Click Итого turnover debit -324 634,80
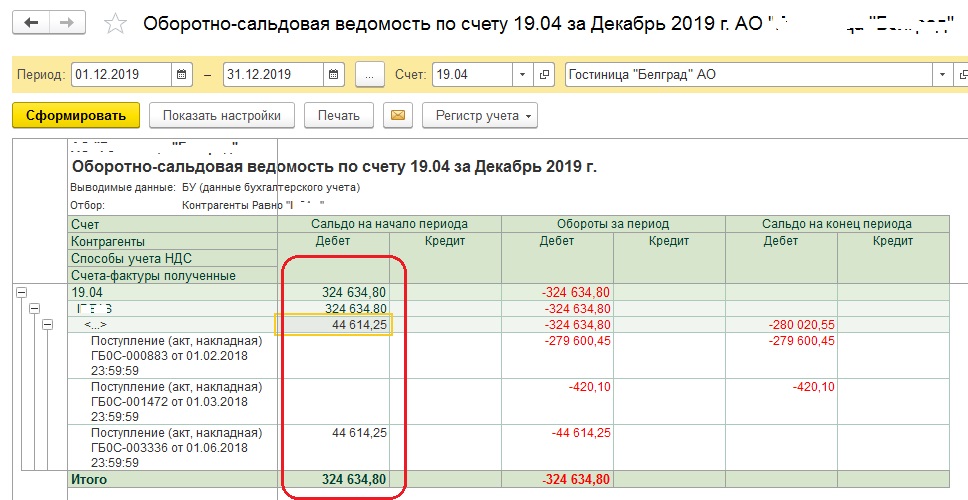Screen dimensions: 968x500 (x=575, y=479)
